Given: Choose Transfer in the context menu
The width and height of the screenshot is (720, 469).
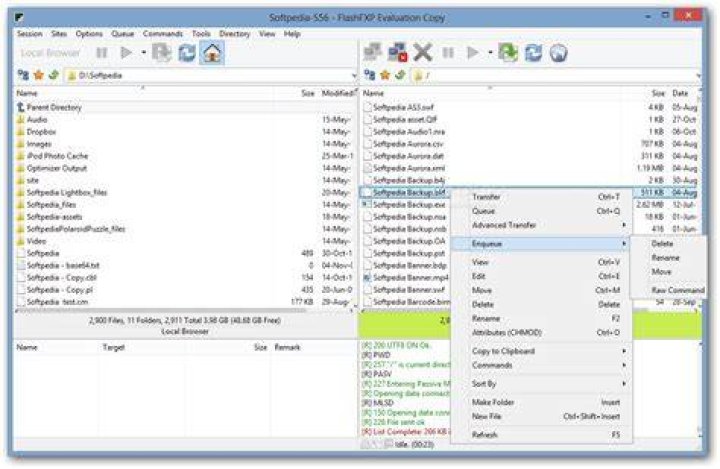Looking at the screenshot, I should [x=541, y=197].
